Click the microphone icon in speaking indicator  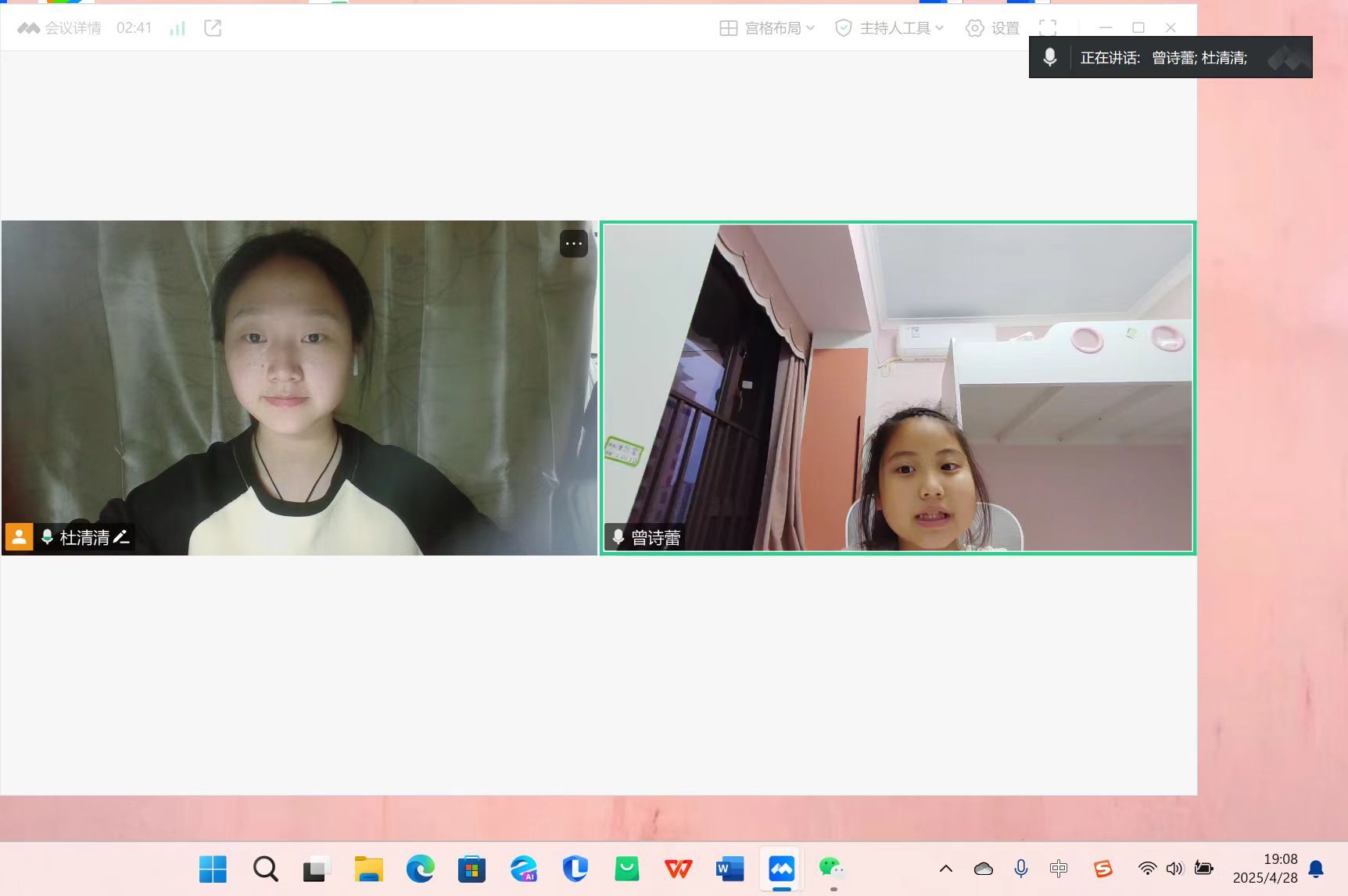click(x=1050, y=57)
